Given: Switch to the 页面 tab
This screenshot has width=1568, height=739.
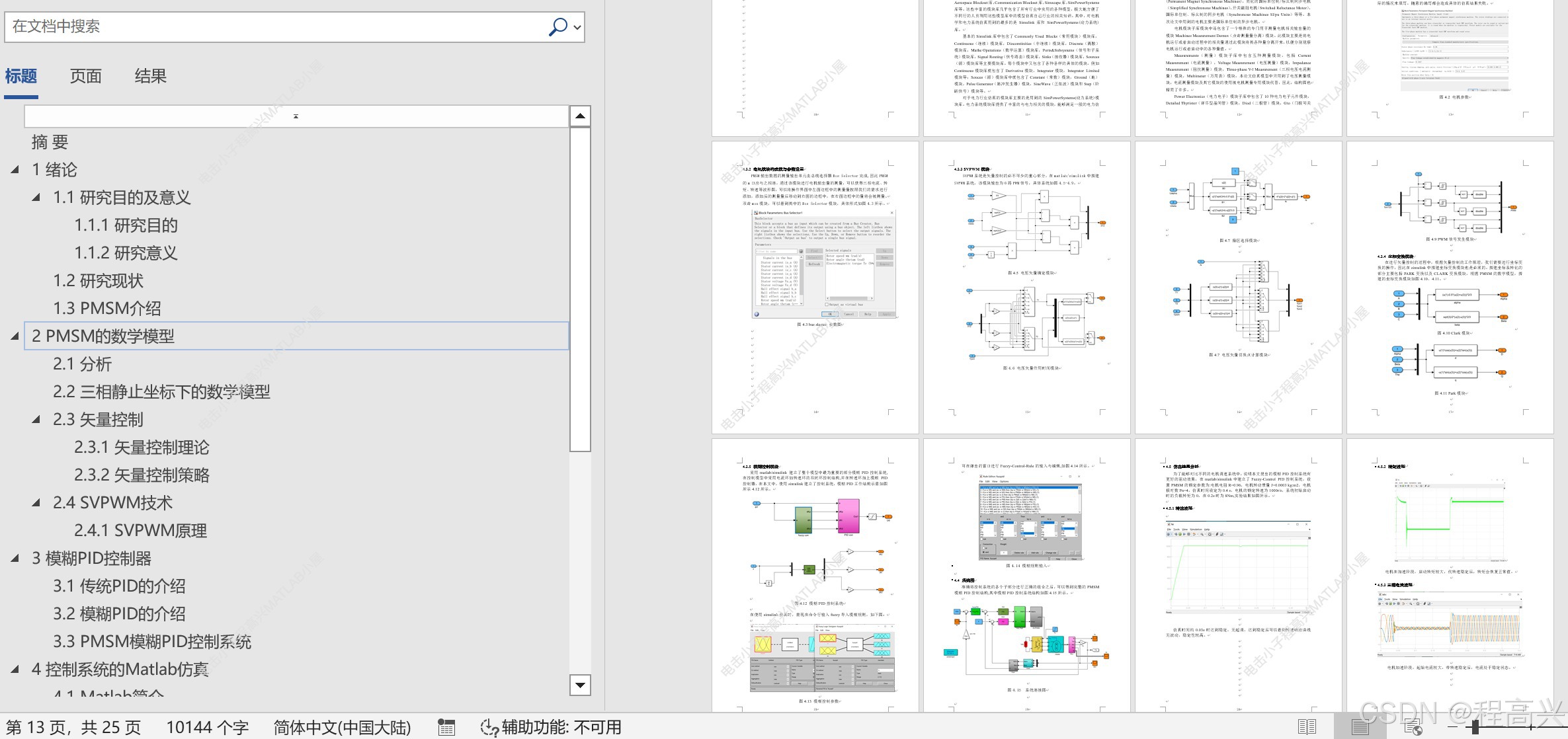Looking at the screenshot, I should pos(85,76).
